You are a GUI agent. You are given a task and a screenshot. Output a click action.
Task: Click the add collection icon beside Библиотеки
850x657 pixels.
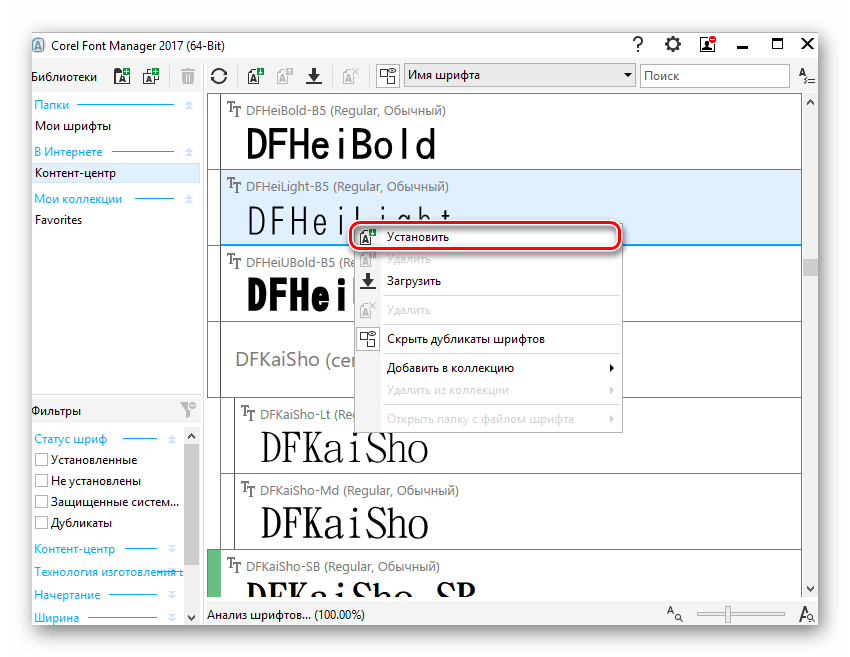point(151,76)
